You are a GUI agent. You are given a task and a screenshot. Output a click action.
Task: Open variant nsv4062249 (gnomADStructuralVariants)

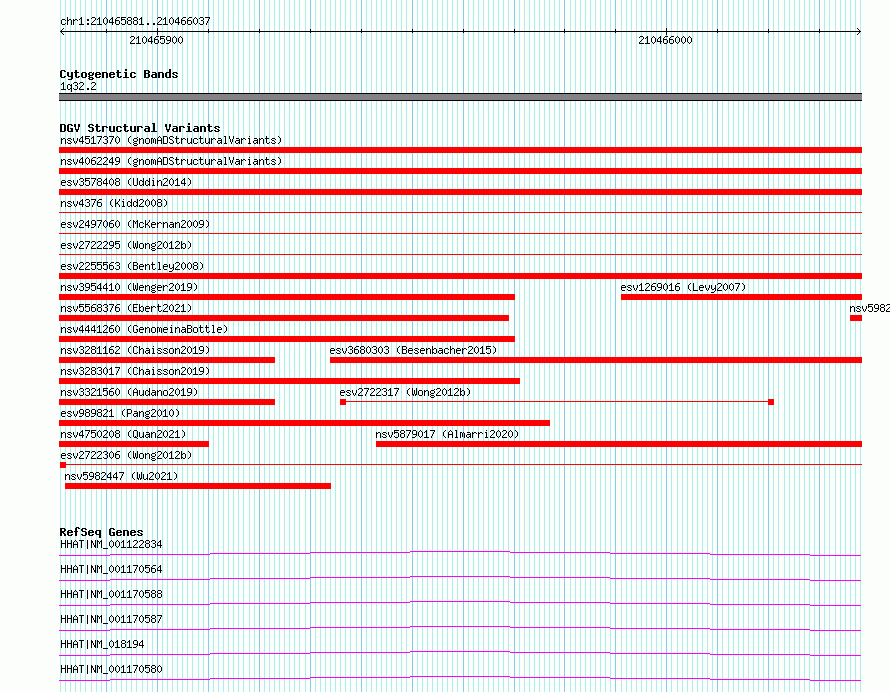coord(171,161)
